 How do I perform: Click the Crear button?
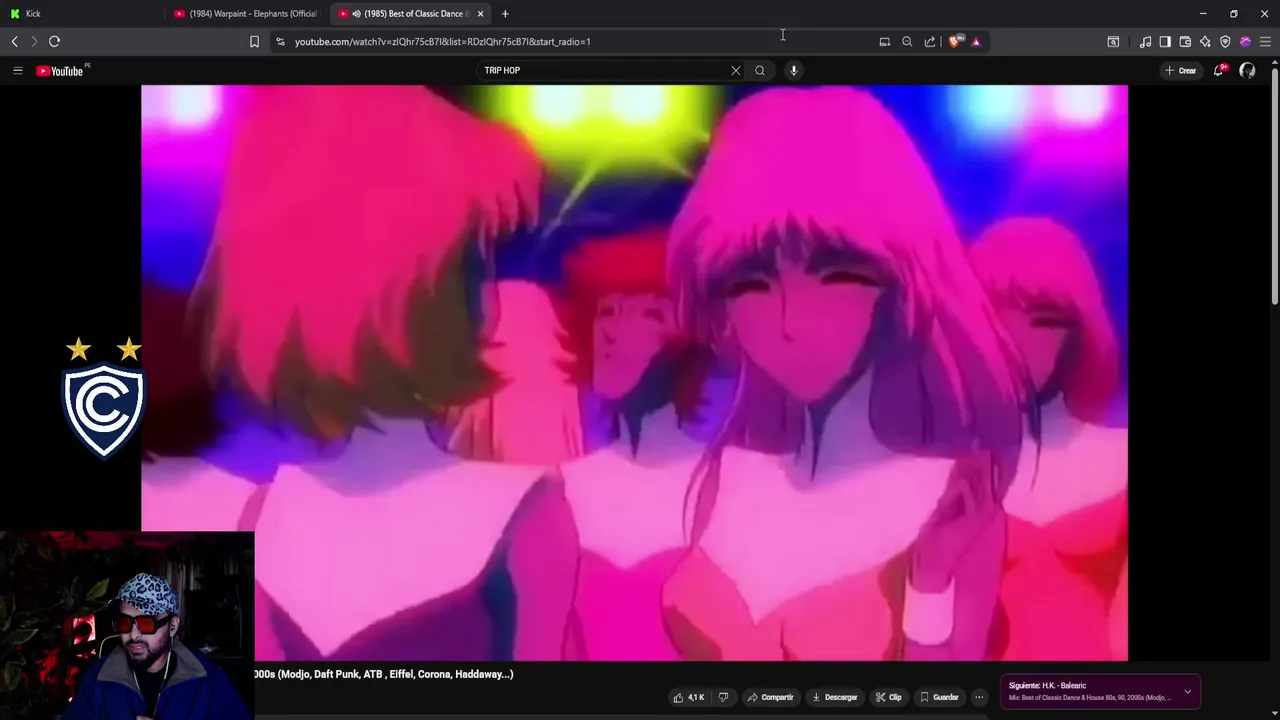(x=1181, y=70)
